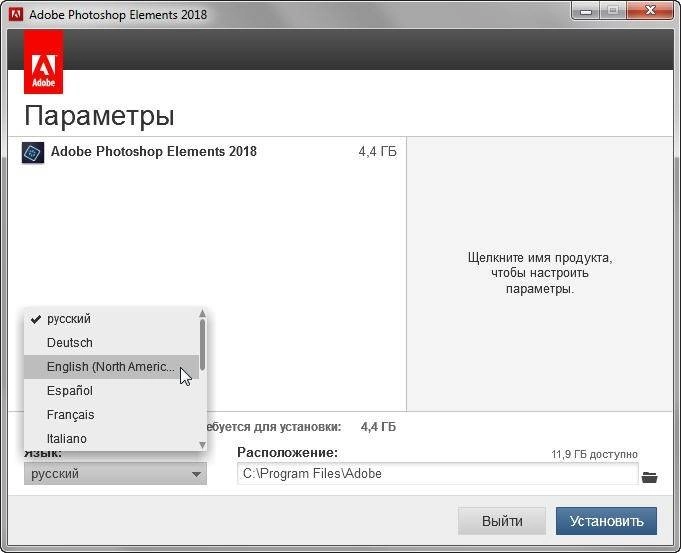Choose Deutsch in the language list
This screenshot has height=553, width=681.
(x=112, y=343)
